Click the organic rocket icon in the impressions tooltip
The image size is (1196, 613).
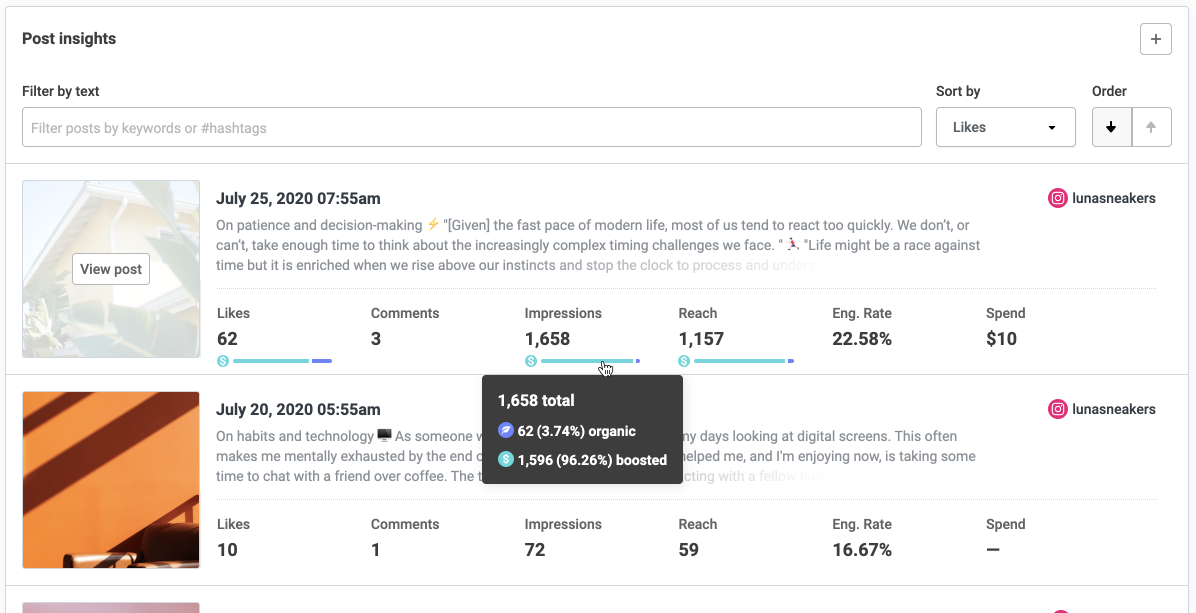(505, 430)
